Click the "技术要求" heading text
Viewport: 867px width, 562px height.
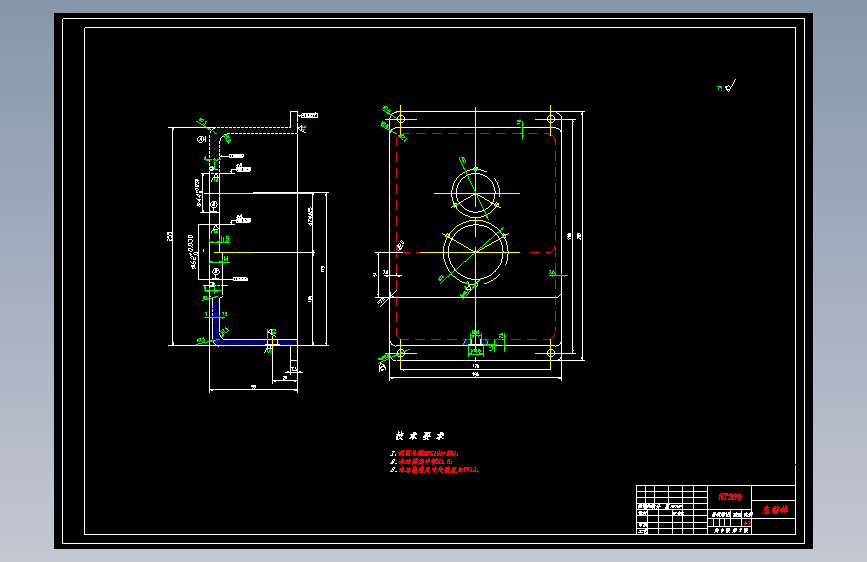pos(420,436)
